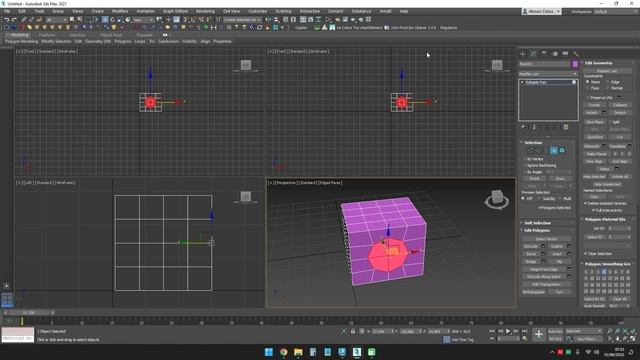The width and height of the screenshot is (640, 360).
Task: Click Go to Start playback button
Action: point(492,331)
